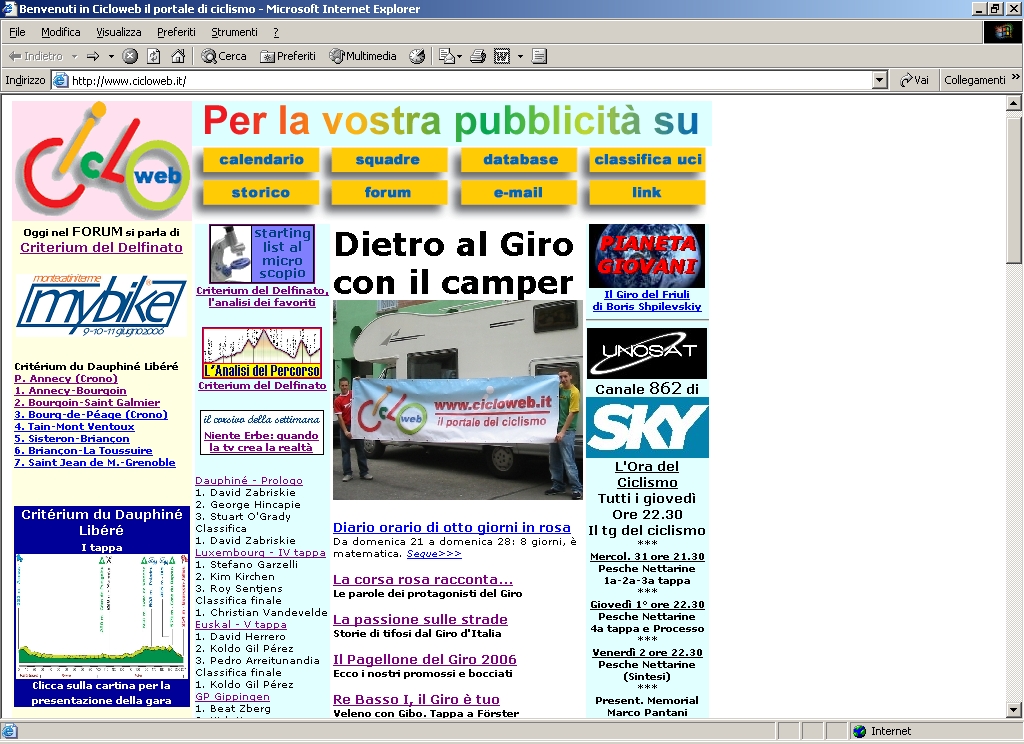Image resolution: width=1024 pixels, height=744 pixels.
Task: Open the File menu
Action: (x=17, y=32)
